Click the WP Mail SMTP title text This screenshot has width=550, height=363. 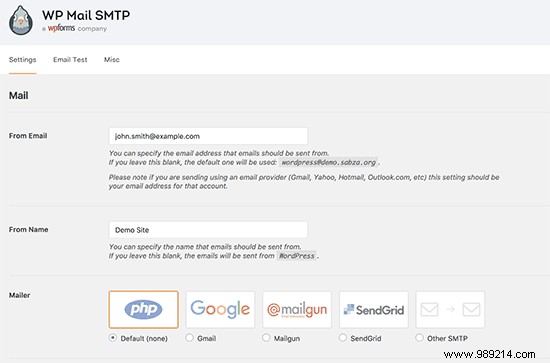pyautogui.click(x=86, y=15)
